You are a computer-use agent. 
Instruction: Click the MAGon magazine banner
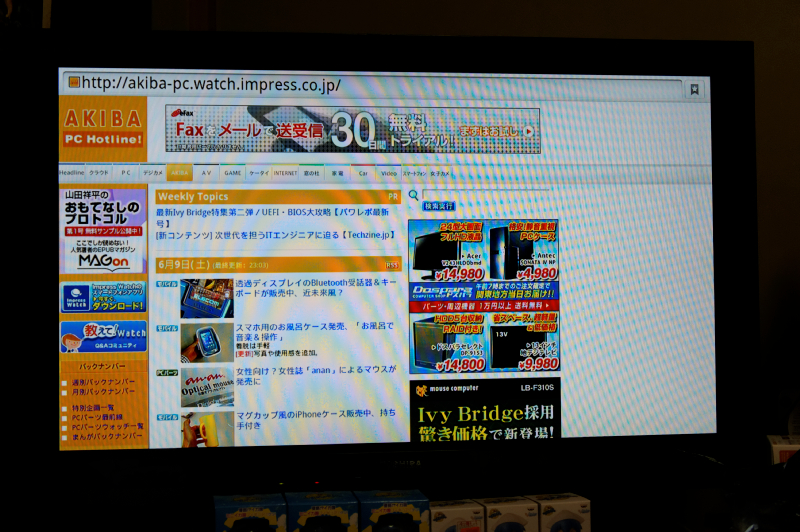tap(103, 231)
